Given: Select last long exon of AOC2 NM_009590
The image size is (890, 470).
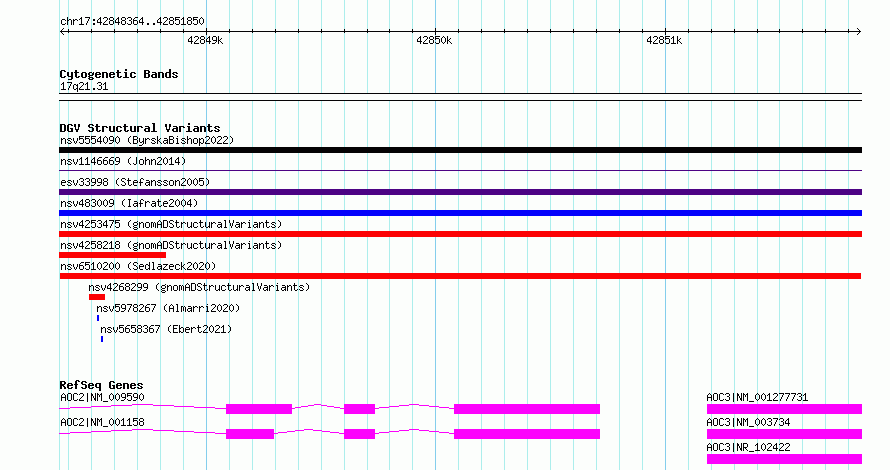Looking at the screenshot, I should point(527,409).
